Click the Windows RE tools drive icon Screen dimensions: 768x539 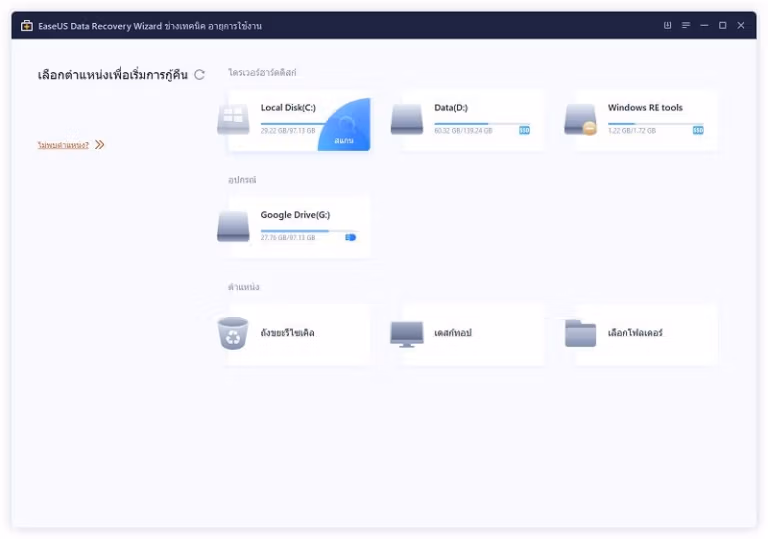pos(580,119)
